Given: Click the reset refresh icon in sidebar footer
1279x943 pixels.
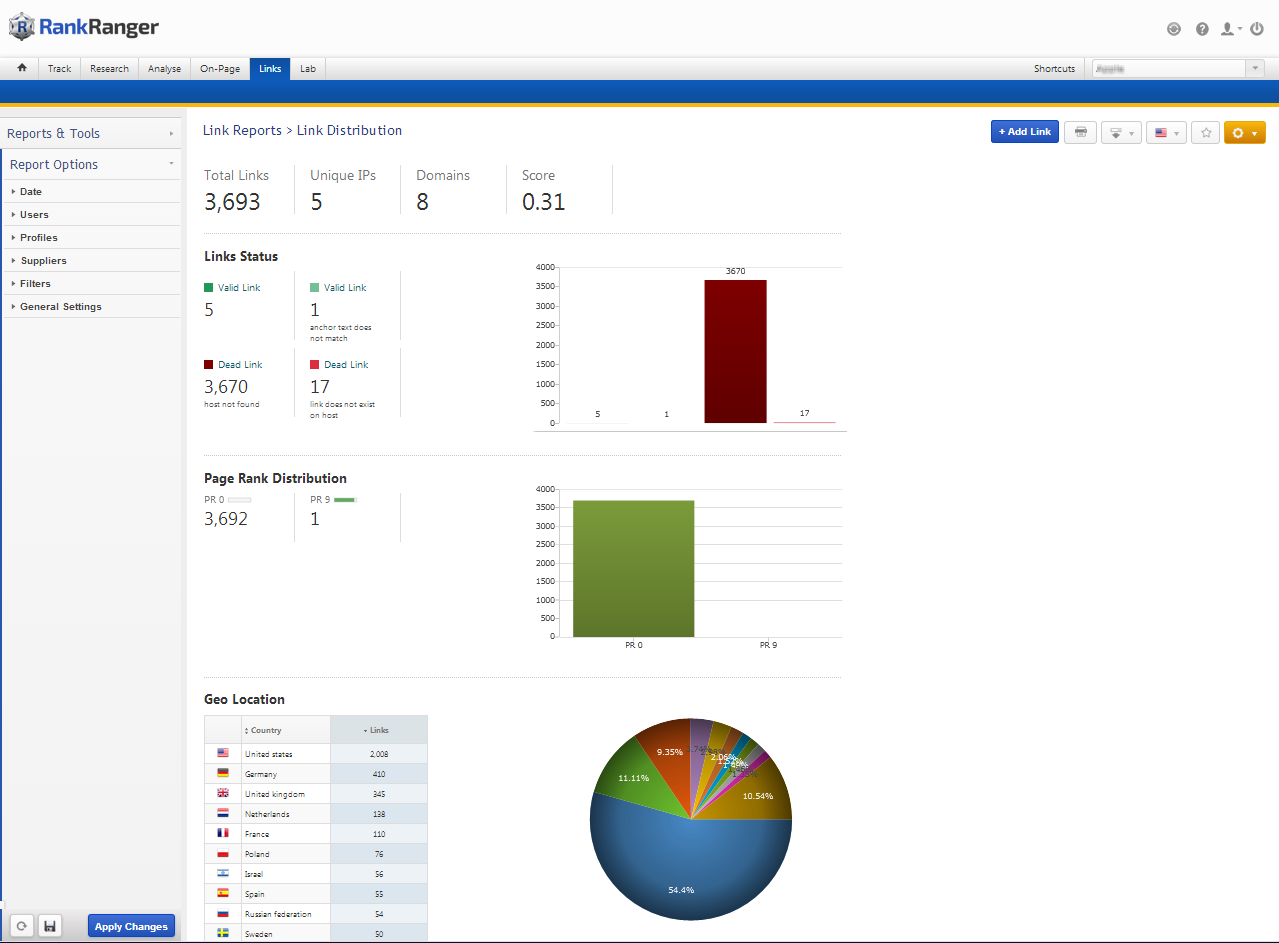Looking at the screenshot, I should (21, 926).
